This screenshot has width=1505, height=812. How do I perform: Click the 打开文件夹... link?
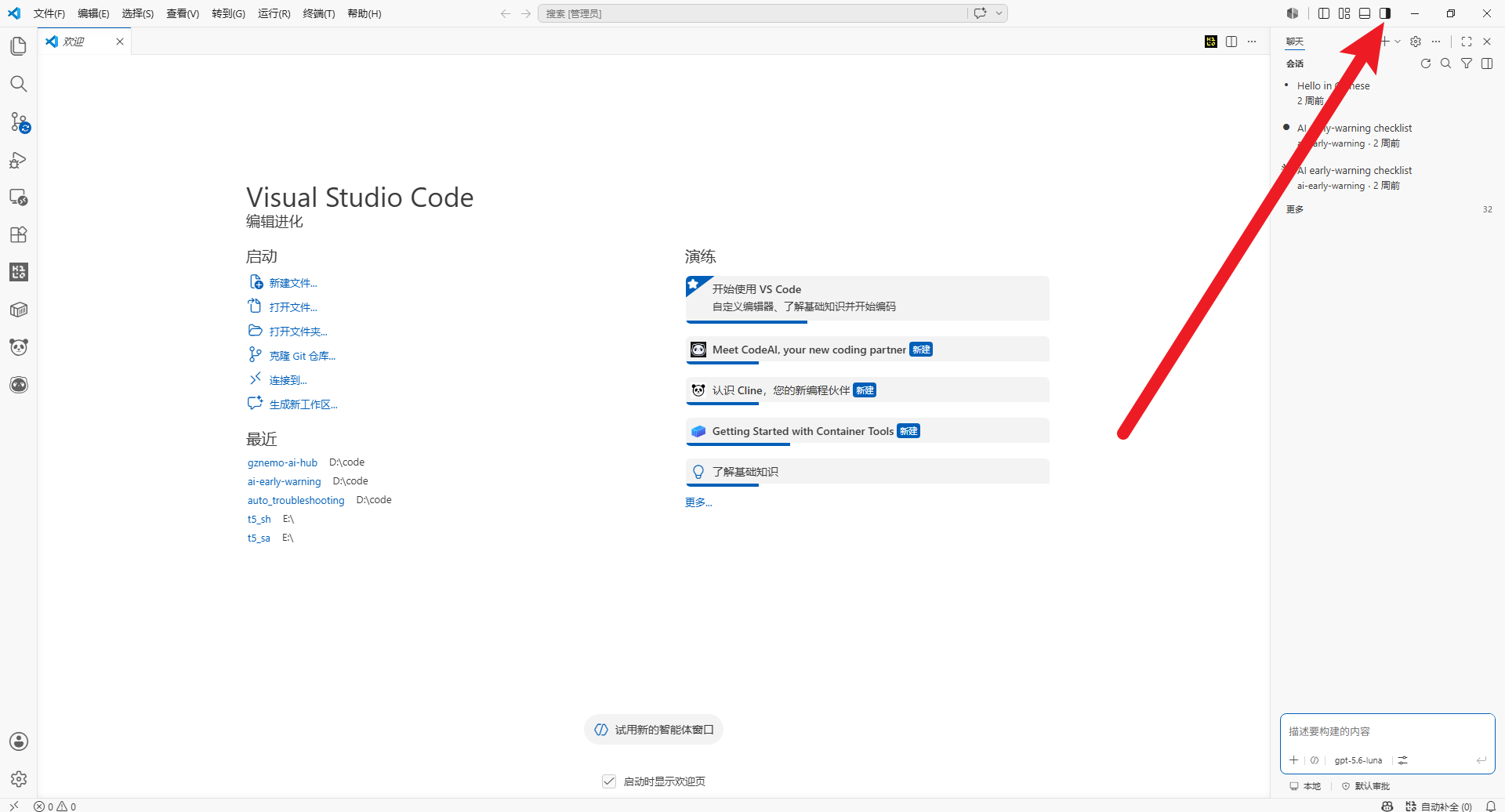point(299,332)
